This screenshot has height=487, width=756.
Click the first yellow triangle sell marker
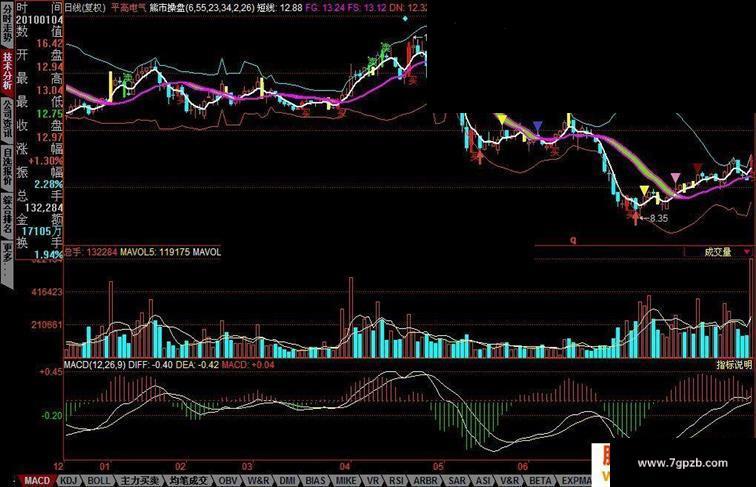tap(502, 119)
